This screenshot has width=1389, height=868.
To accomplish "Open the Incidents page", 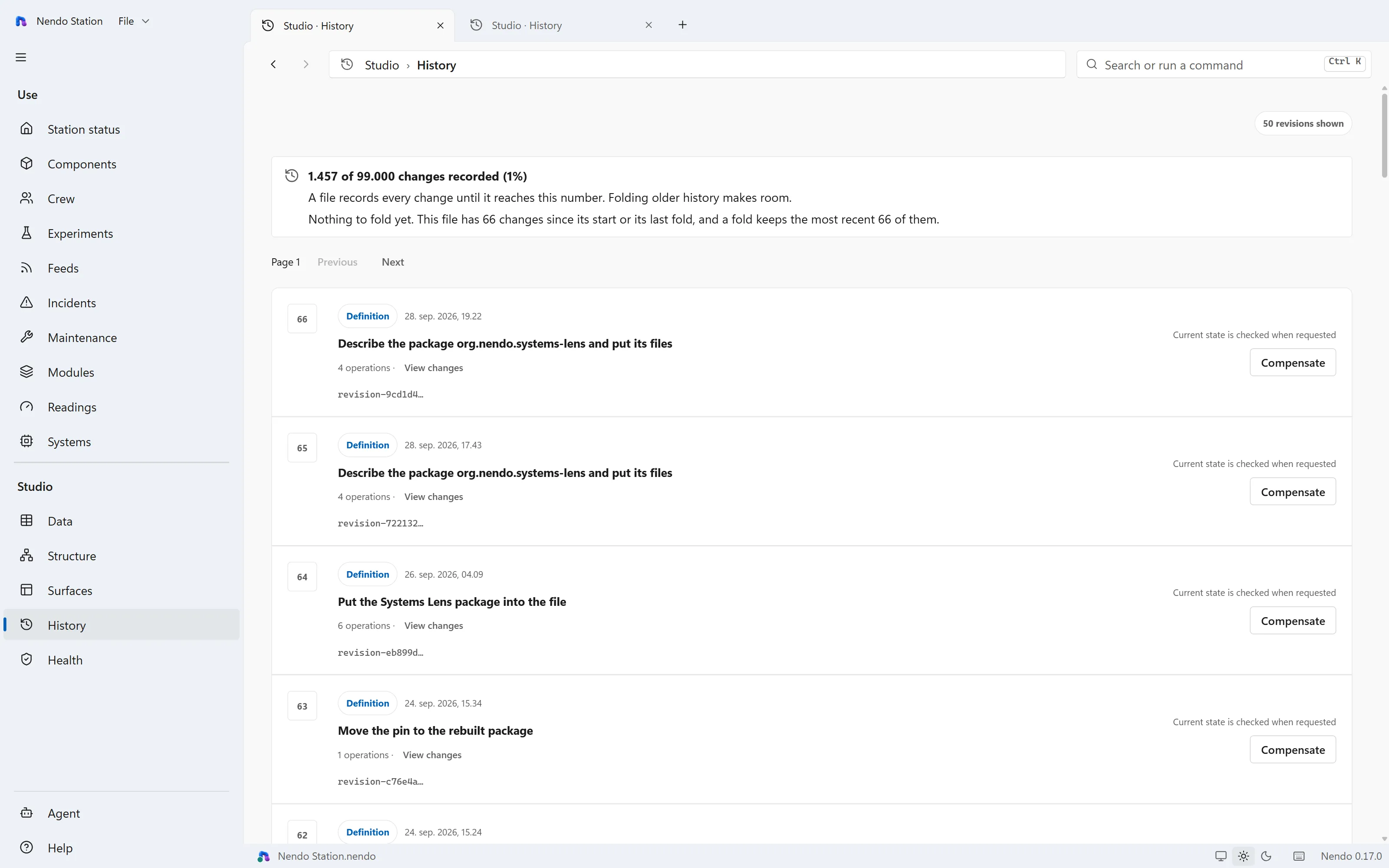I will (x=121, y=303).
